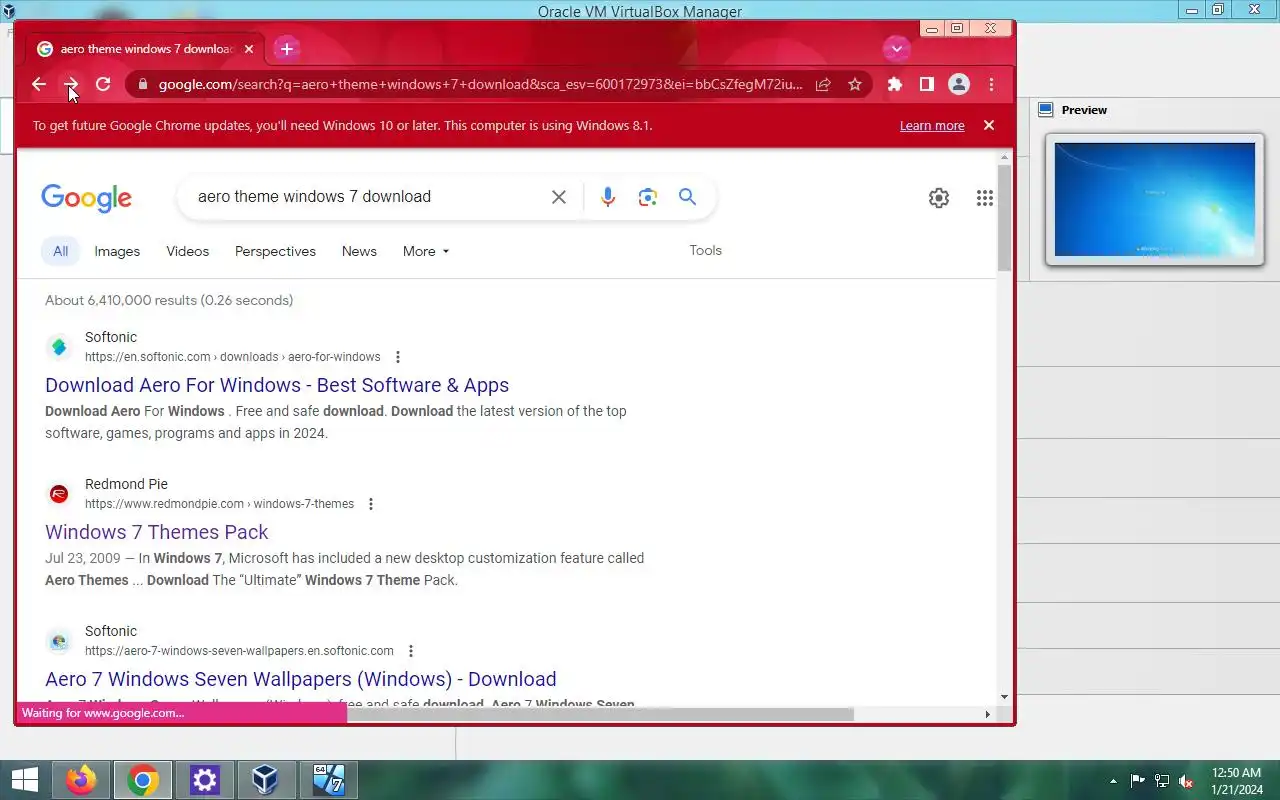The width and height of the screenshot is (1280, 800).
Task: Open the taskbar clock 12:50 AM
Action: [1236, 781]
